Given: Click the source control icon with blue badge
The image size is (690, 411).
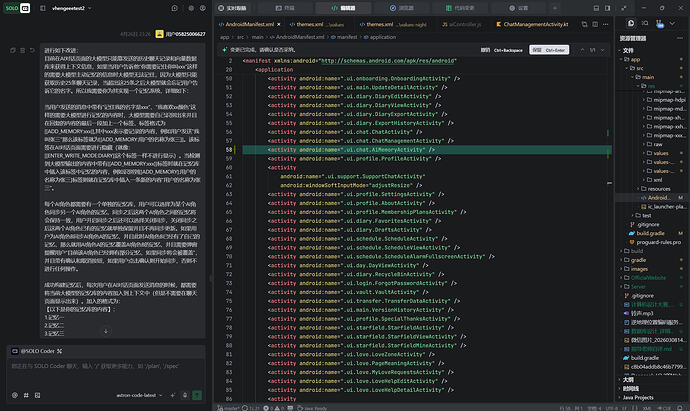Looking at the screenshot, I should tap(659, 24).
